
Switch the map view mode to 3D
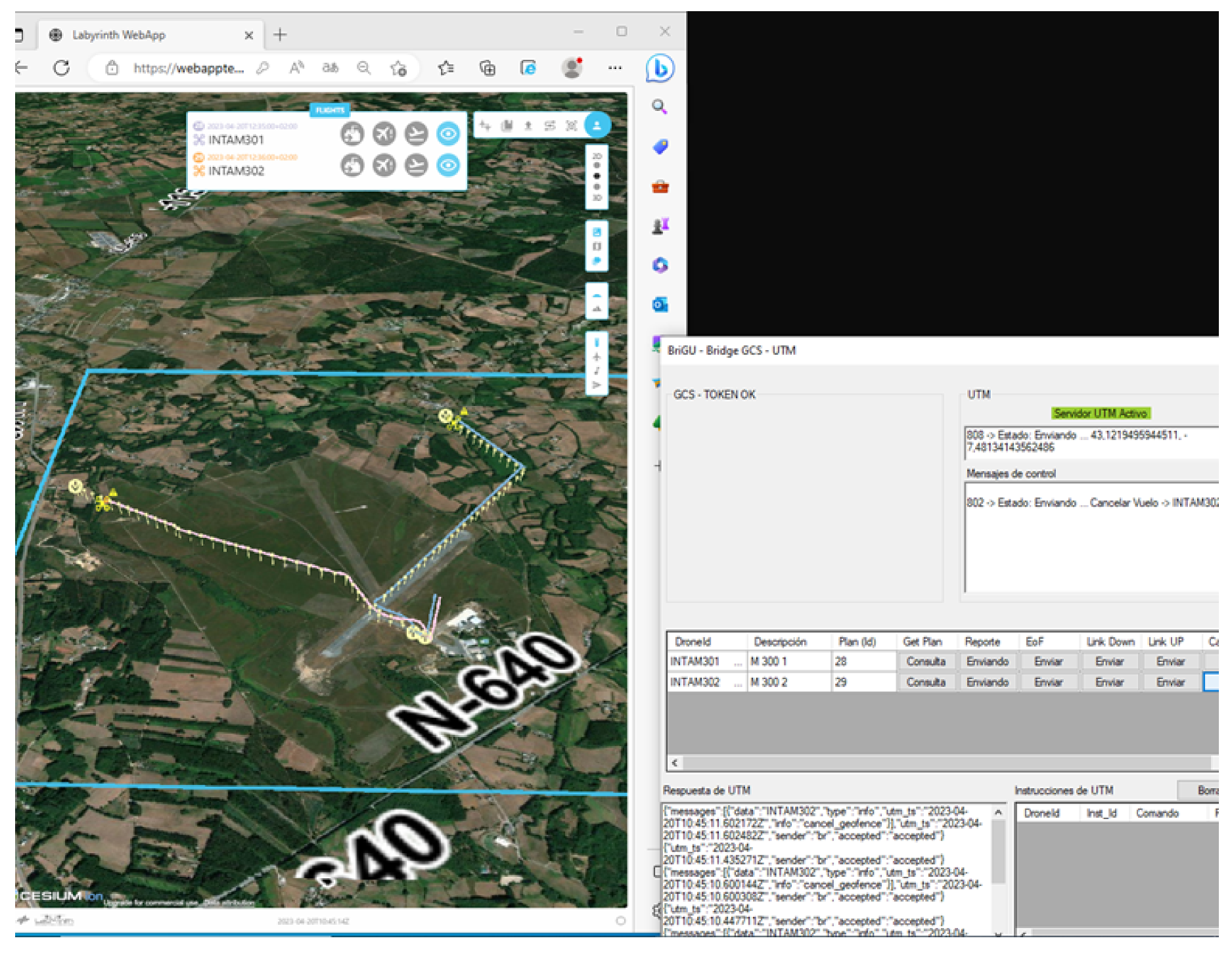(597, 198)
